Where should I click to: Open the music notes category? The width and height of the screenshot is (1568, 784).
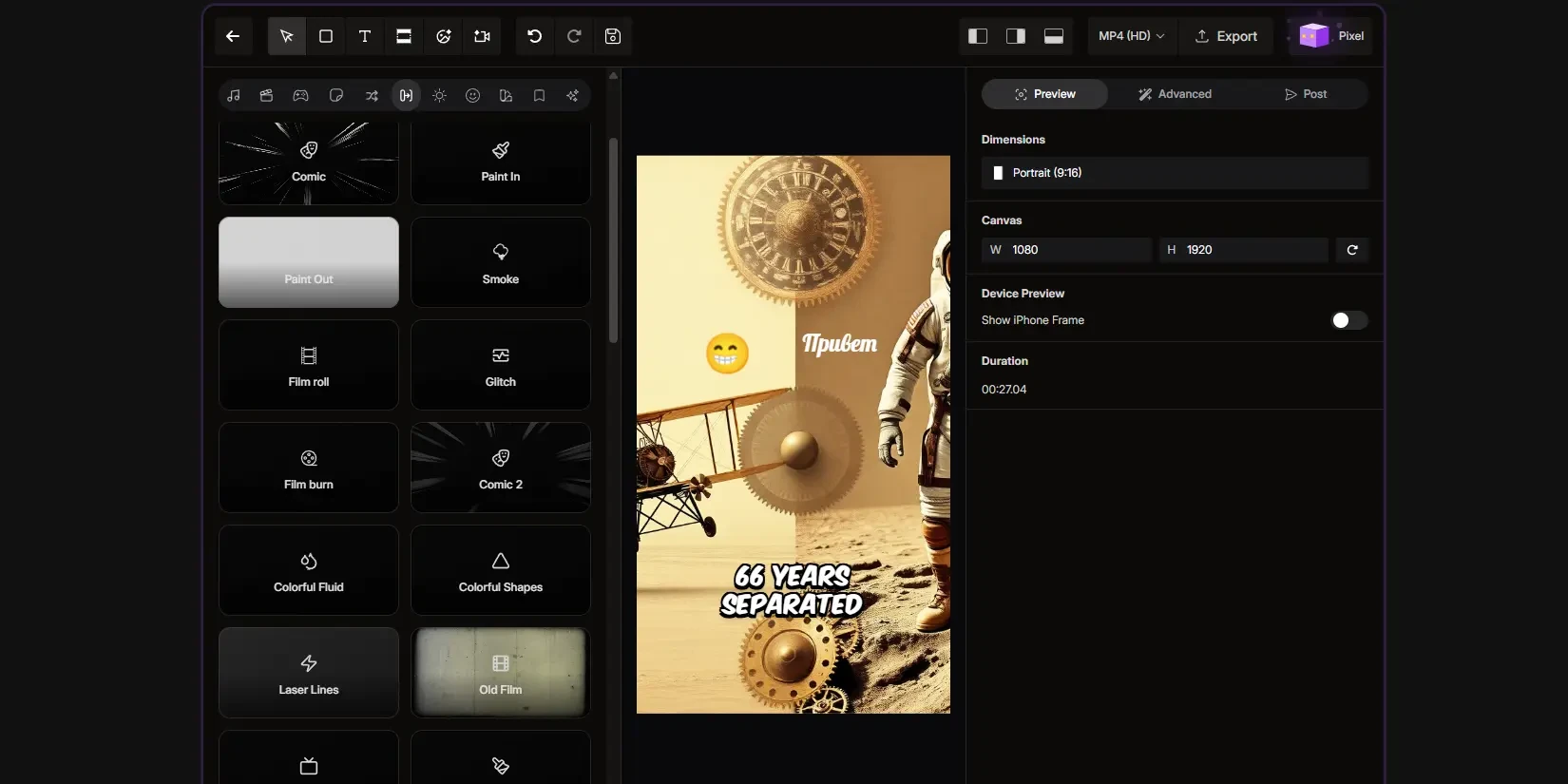234,95
